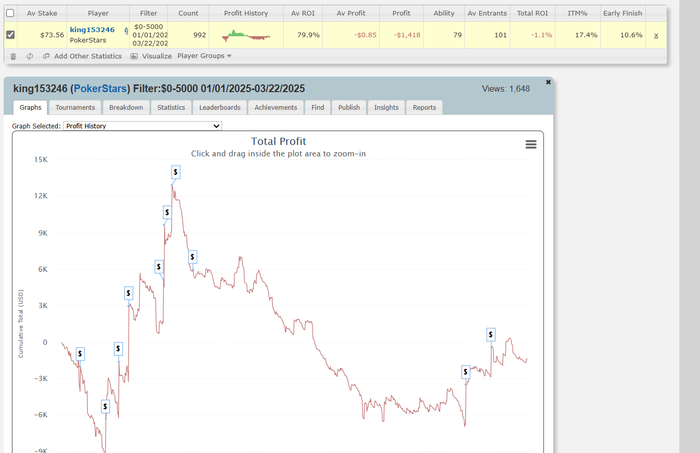Click the trash delete icon below the table
Image resolution: width=700 pixels, height=453 pixels.
[x=13, y=56]
